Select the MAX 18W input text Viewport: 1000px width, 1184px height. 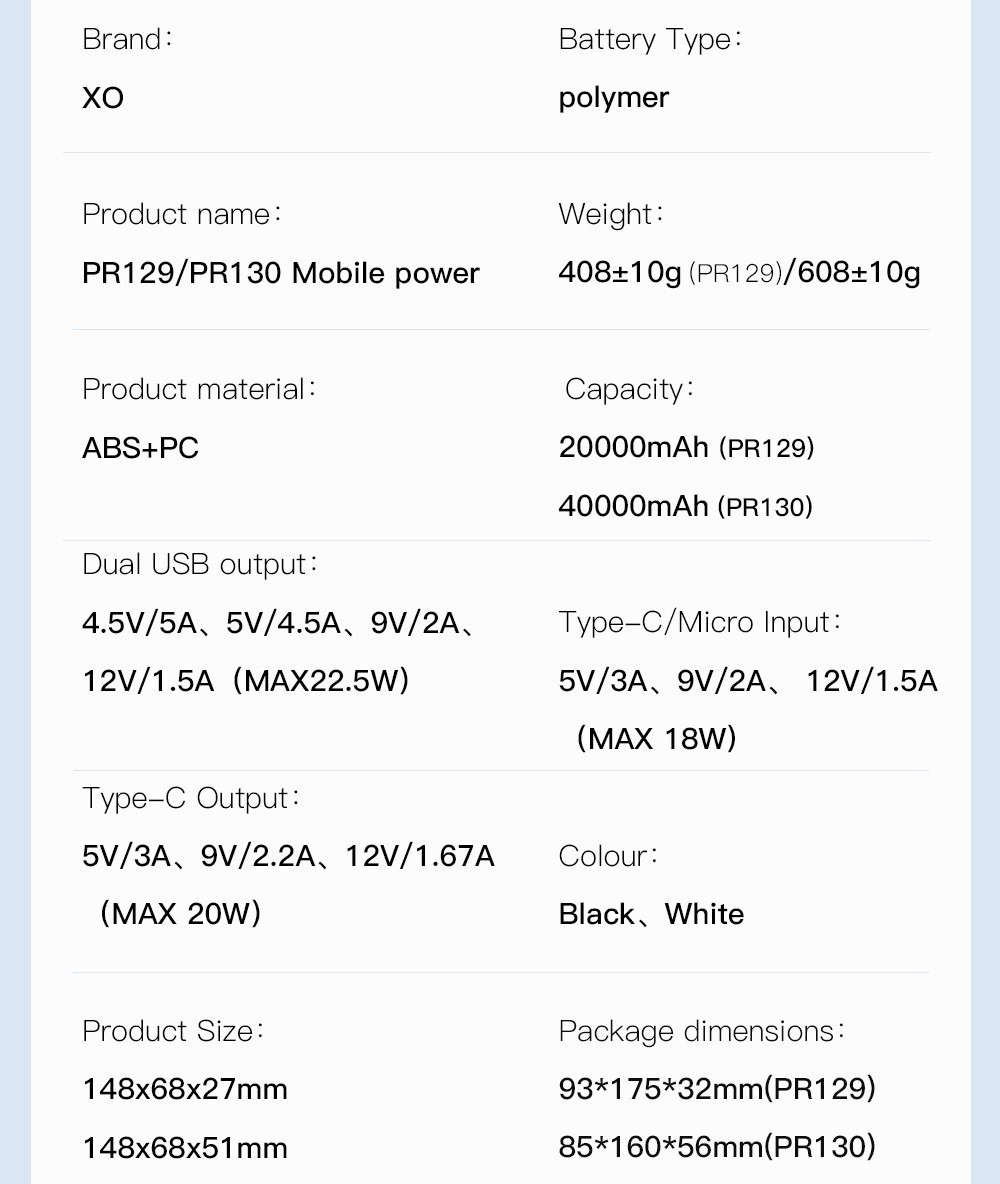(656, 738)
